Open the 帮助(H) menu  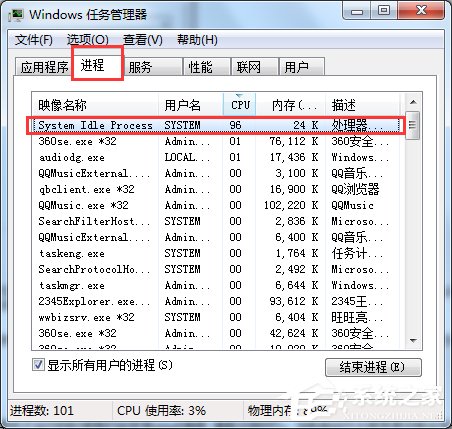tap(197, 40)
